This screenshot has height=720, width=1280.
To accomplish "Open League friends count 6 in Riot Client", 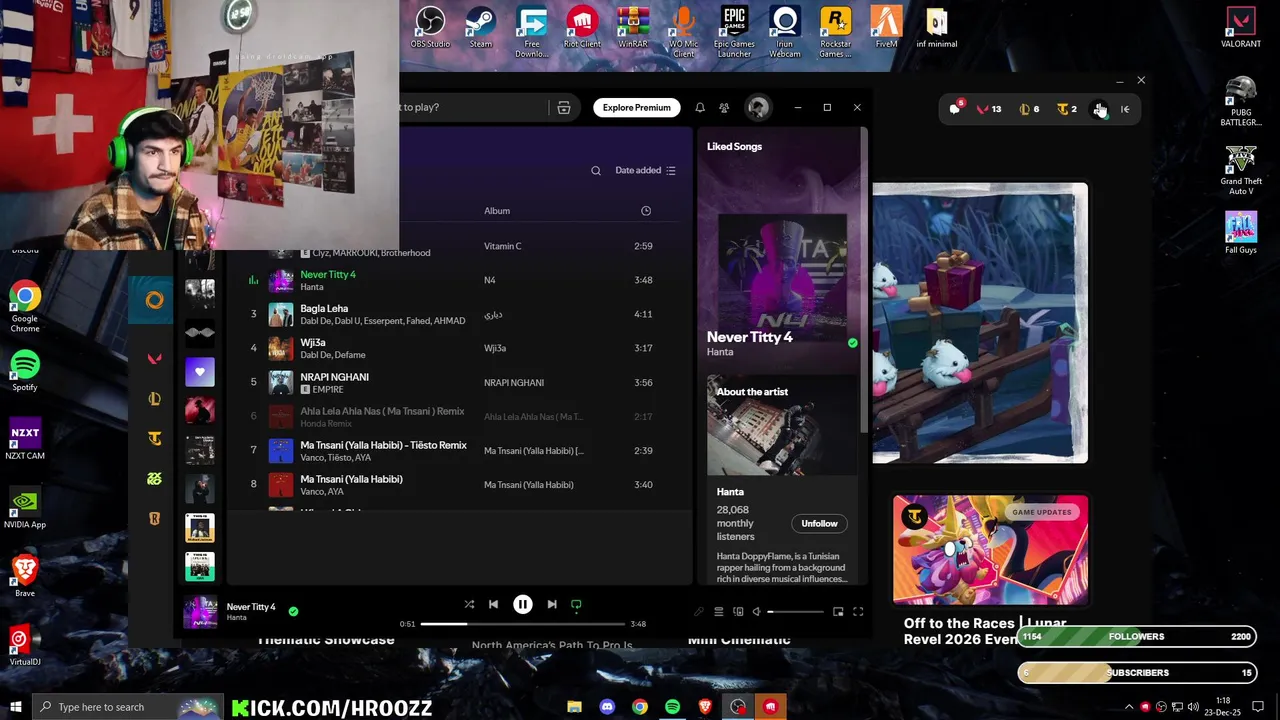I will [x=1029, y=109].
